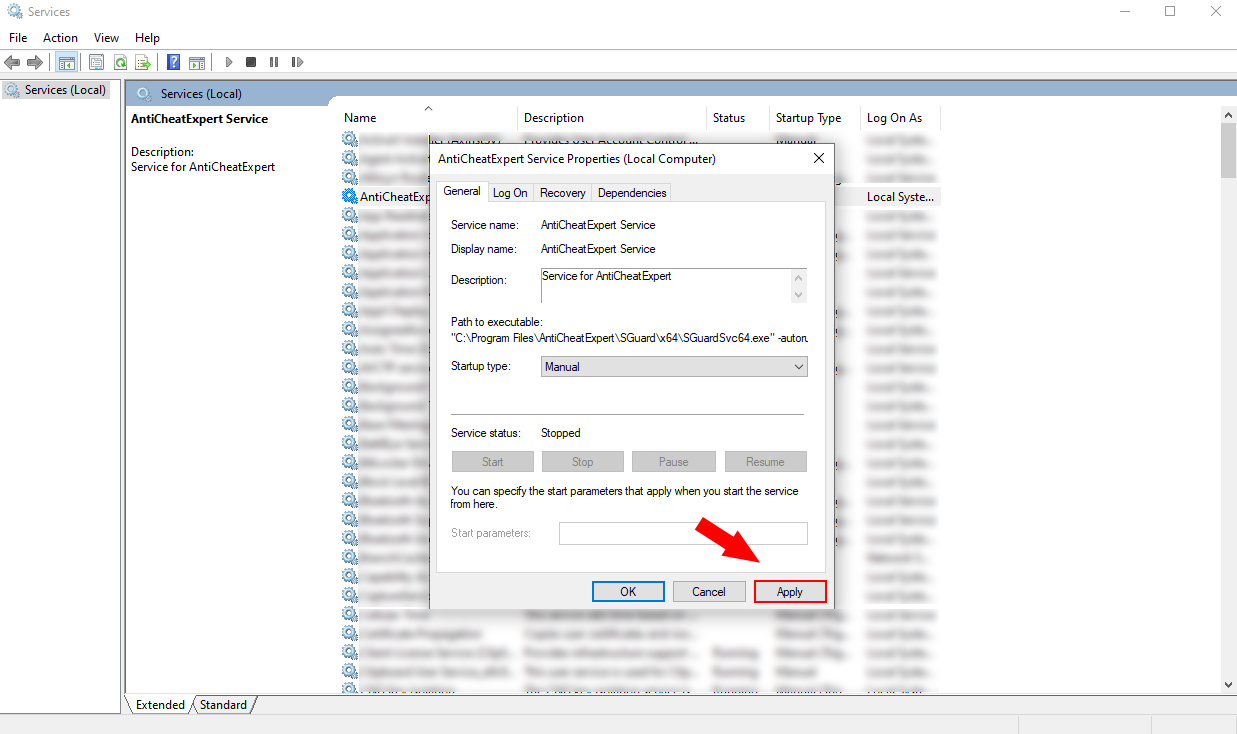Click 'Local Syste...' in AntiCheatExpert row
The height and width of the screenshot is (734, 1237).
pos(900,197)
